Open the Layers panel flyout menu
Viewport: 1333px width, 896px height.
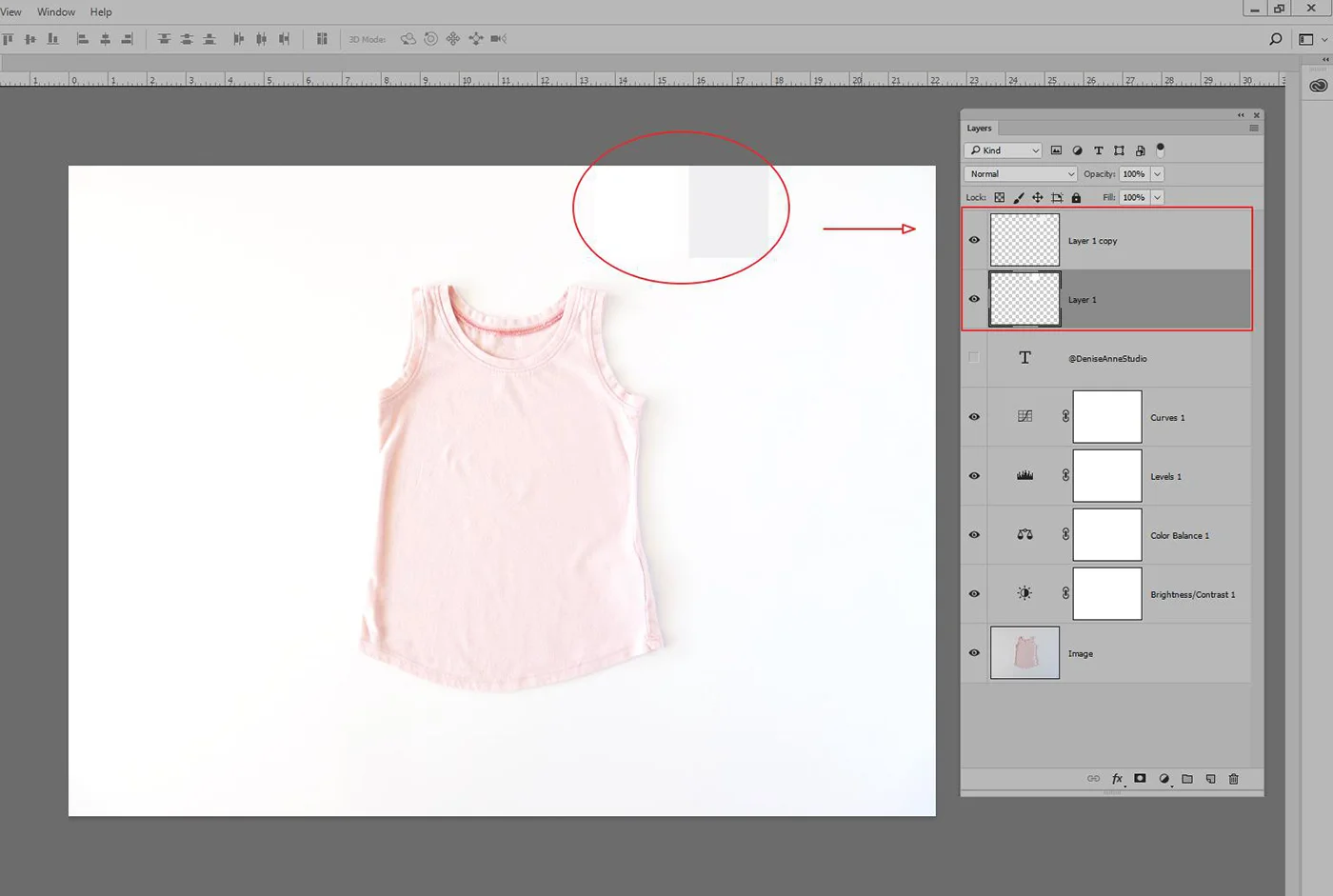[1254, 128]
